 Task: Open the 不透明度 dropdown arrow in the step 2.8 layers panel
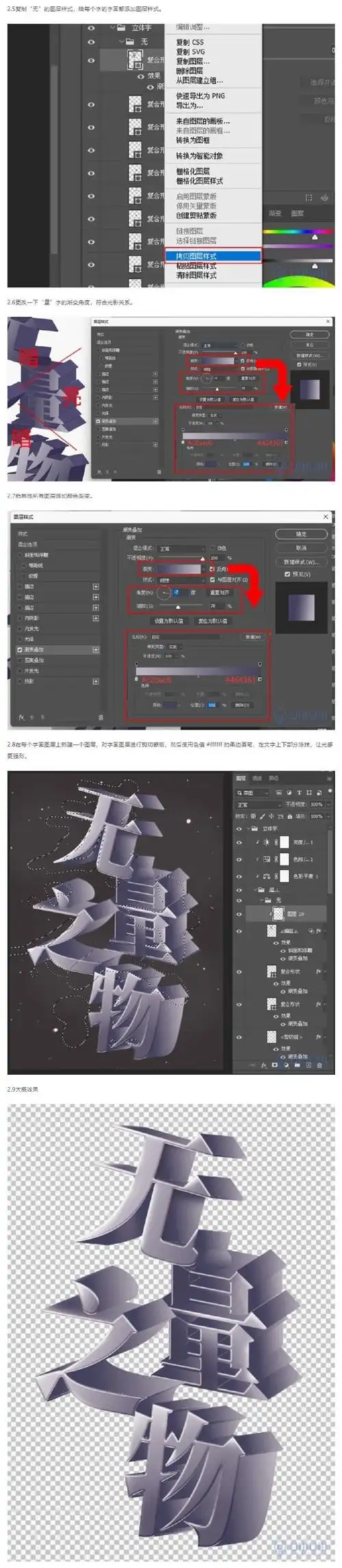coord(327,805)
